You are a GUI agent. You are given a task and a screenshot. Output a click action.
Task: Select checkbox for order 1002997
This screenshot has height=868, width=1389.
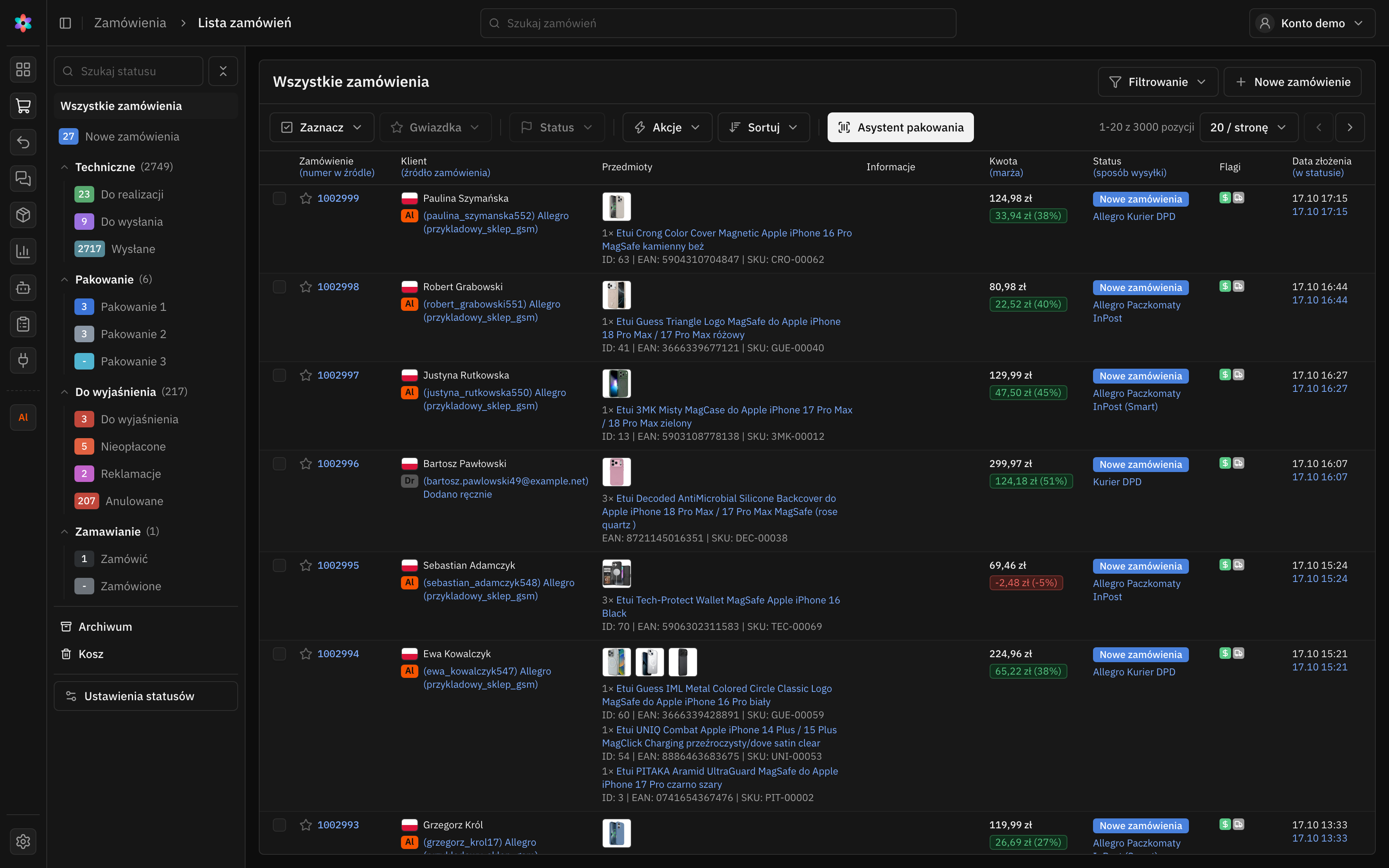[279, 375]
